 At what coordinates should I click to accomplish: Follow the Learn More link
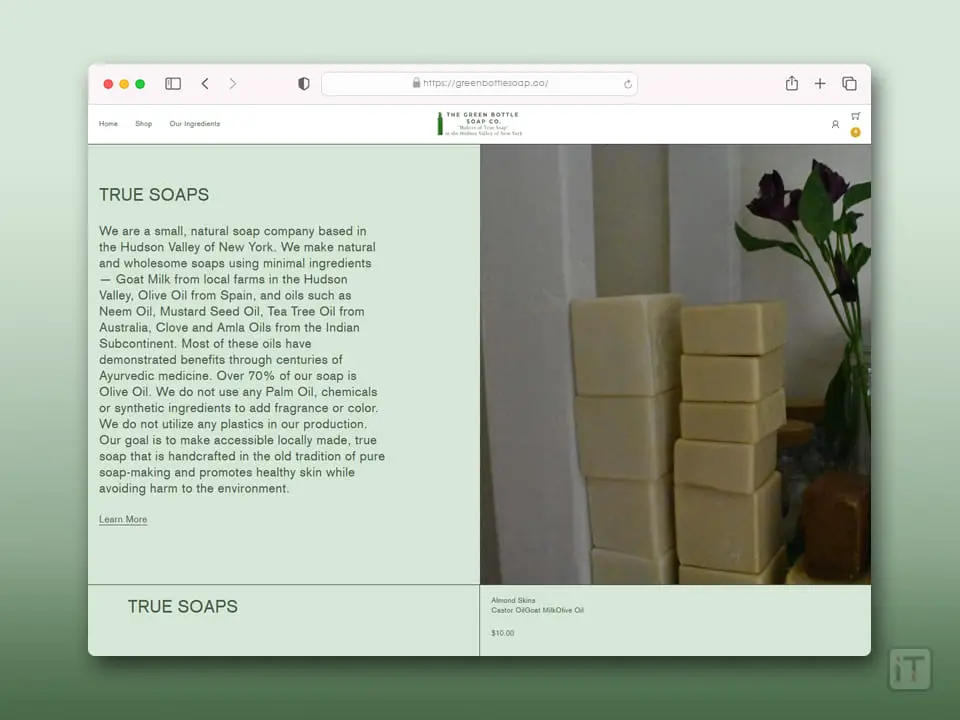[x=123, y=520]
